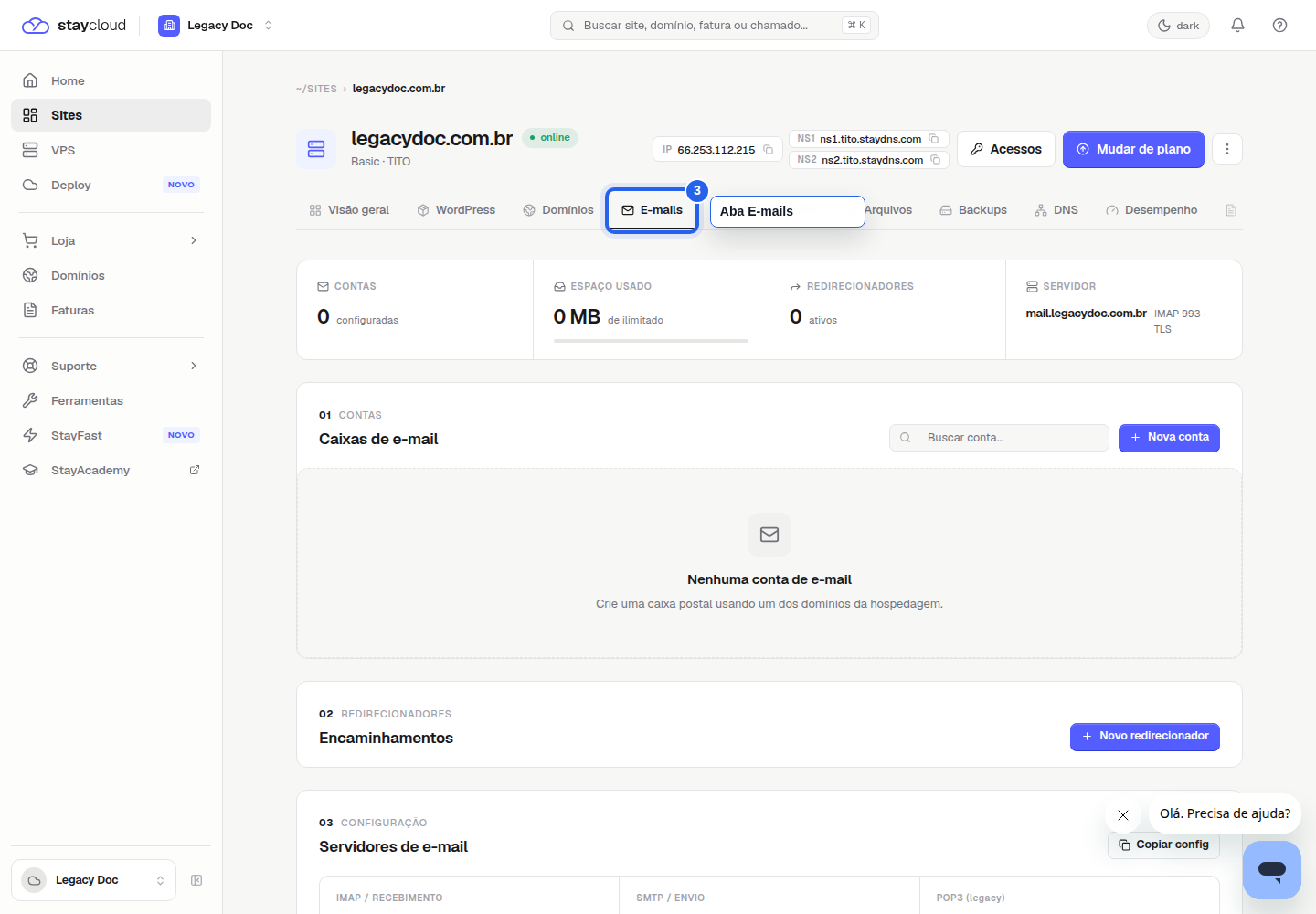Screen dimensions: 1316x914
Task: Collapse the sidebar panel icon
Action: [x=196, y=880]
